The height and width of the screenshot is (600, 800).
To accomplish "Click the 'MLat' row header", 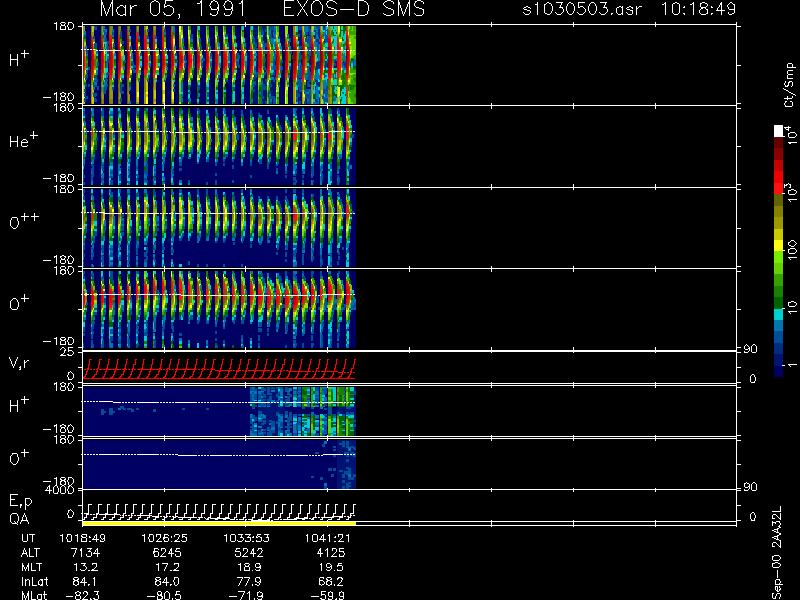I will point(34,595).
